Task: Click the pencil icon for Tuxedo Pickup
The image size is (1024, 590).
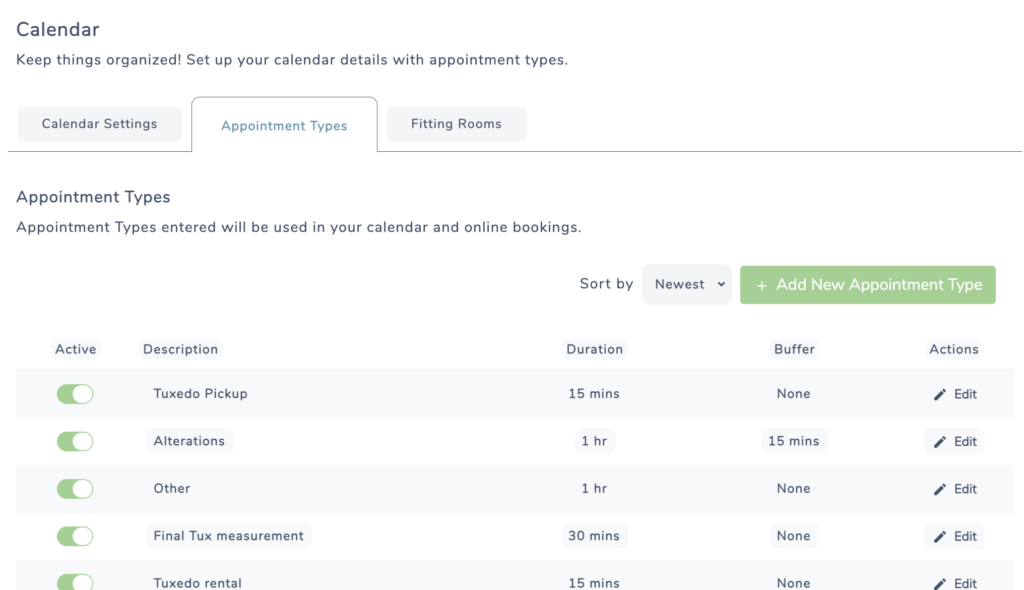Action: pos(940,394)
